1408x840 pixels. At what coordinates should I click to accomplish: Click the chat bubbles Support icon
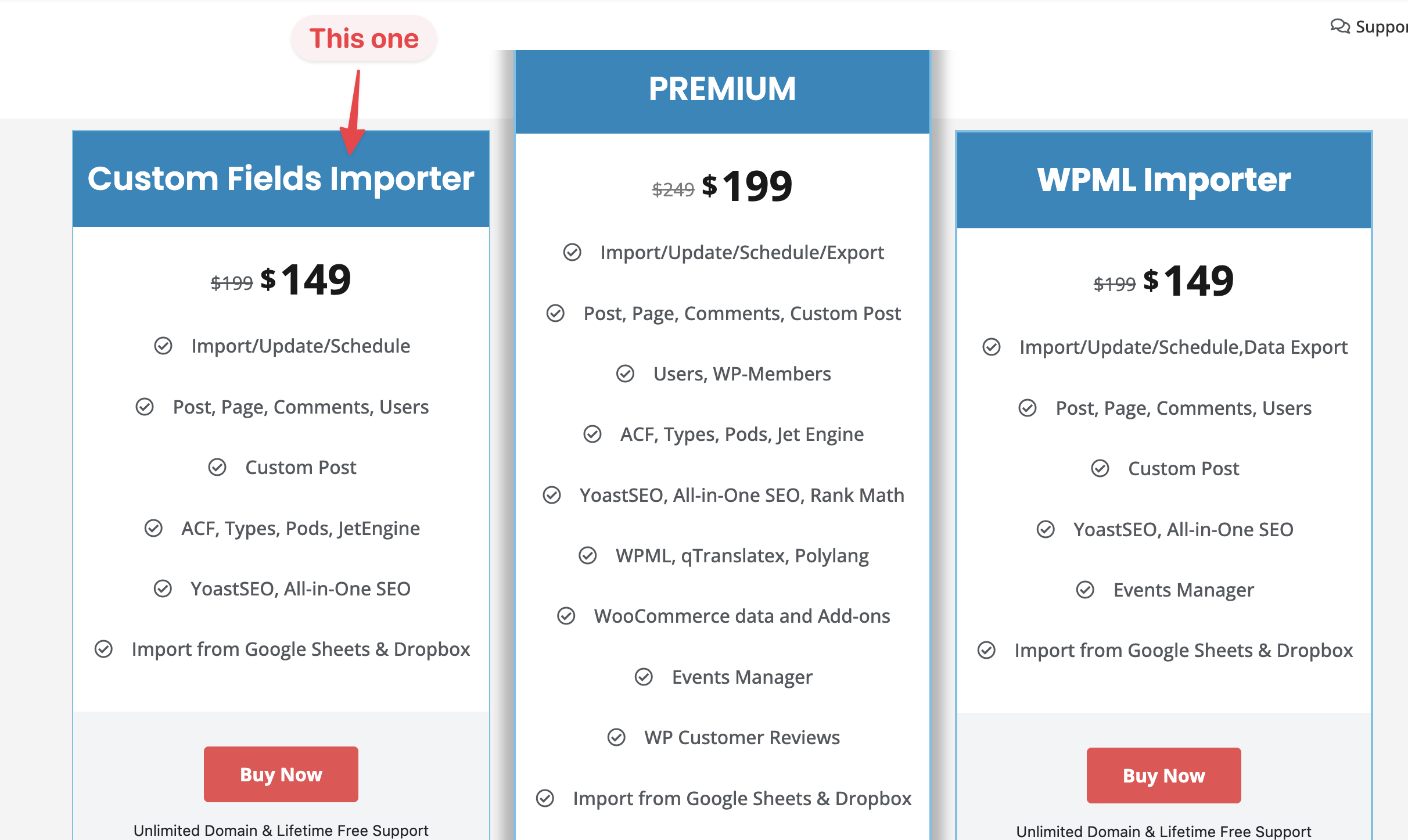[1342, 27]
